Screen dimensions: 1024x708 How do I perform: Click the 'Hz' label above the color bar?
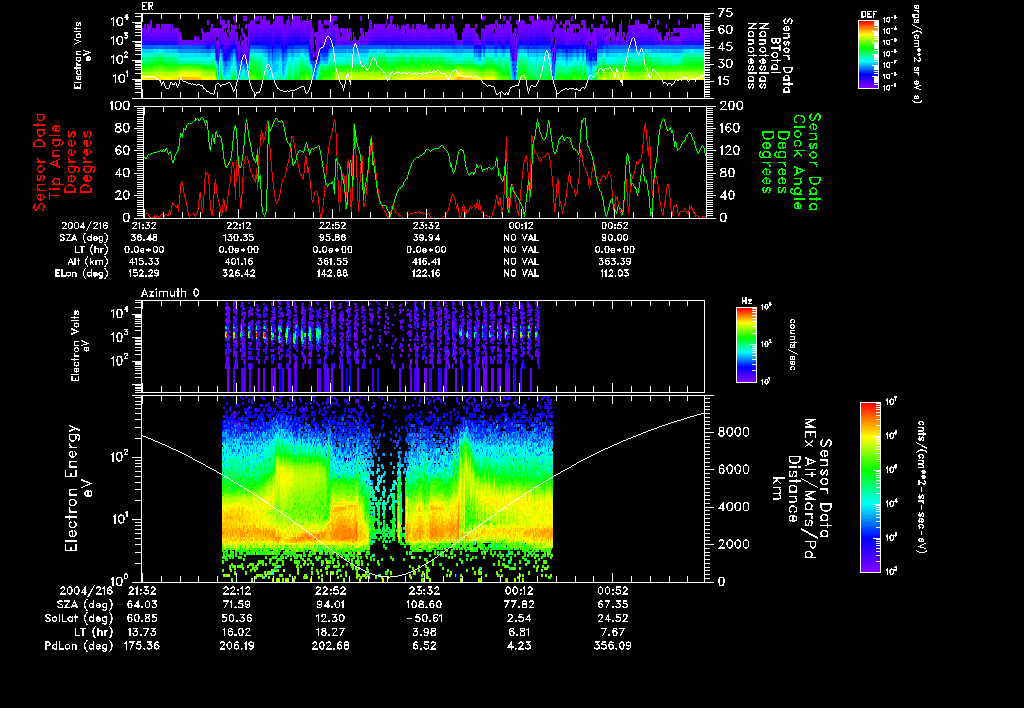[x=746, y=301]
